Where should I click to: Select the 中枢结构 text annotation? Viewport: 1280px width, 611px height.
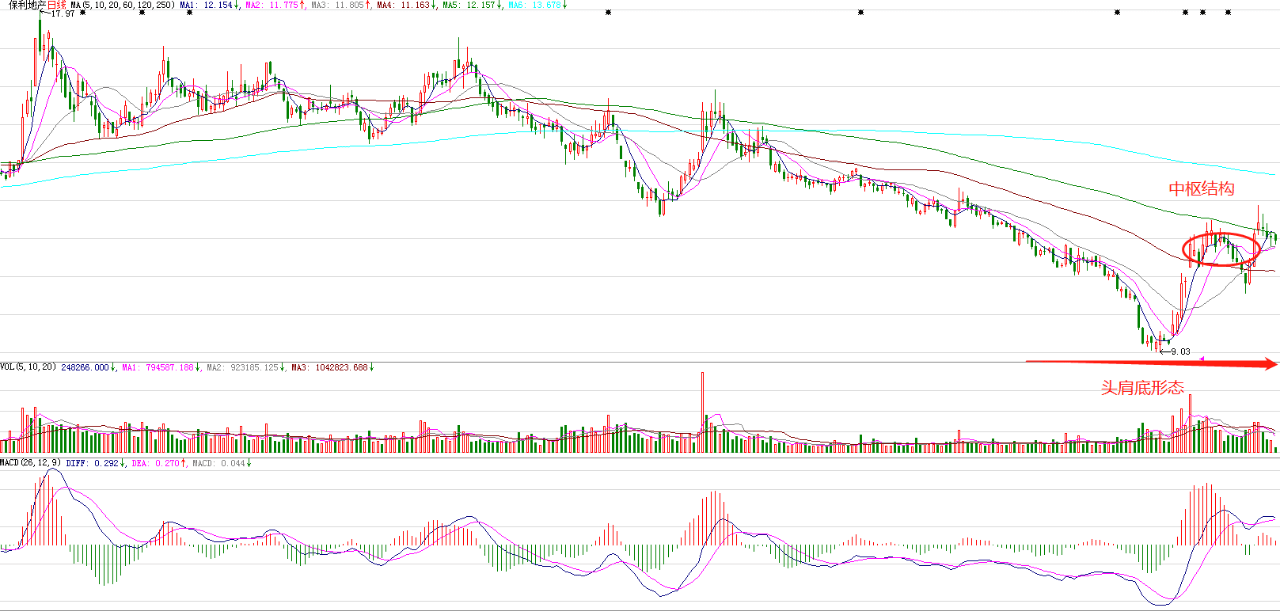[x=1202, y=189]
